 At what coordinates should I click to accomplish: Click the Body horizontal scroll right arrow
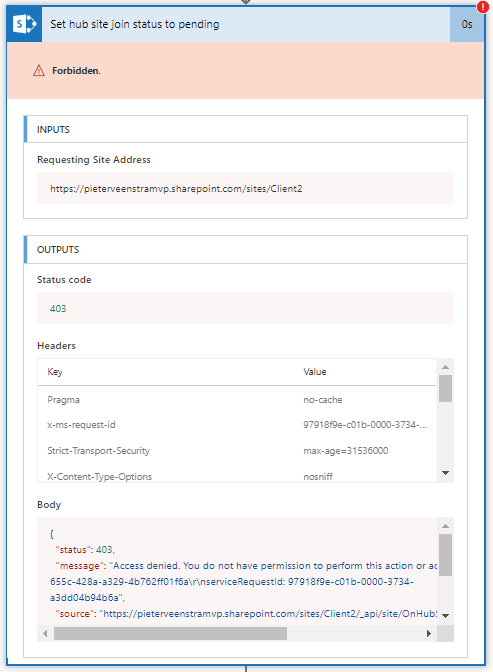(x=428, y=633)
